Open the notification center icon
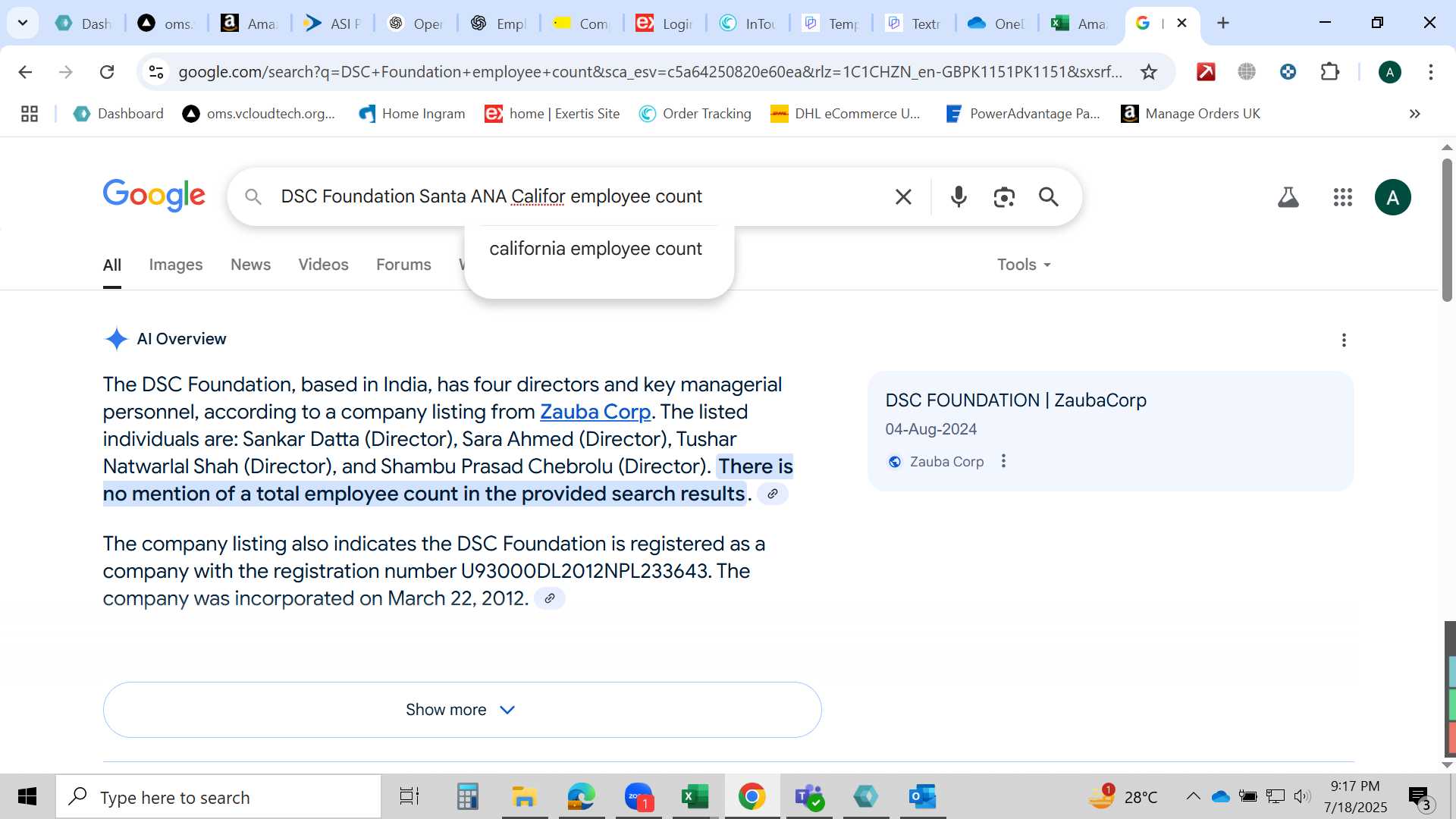This screenshot has width=1456, height=819. click(1420, 797)
